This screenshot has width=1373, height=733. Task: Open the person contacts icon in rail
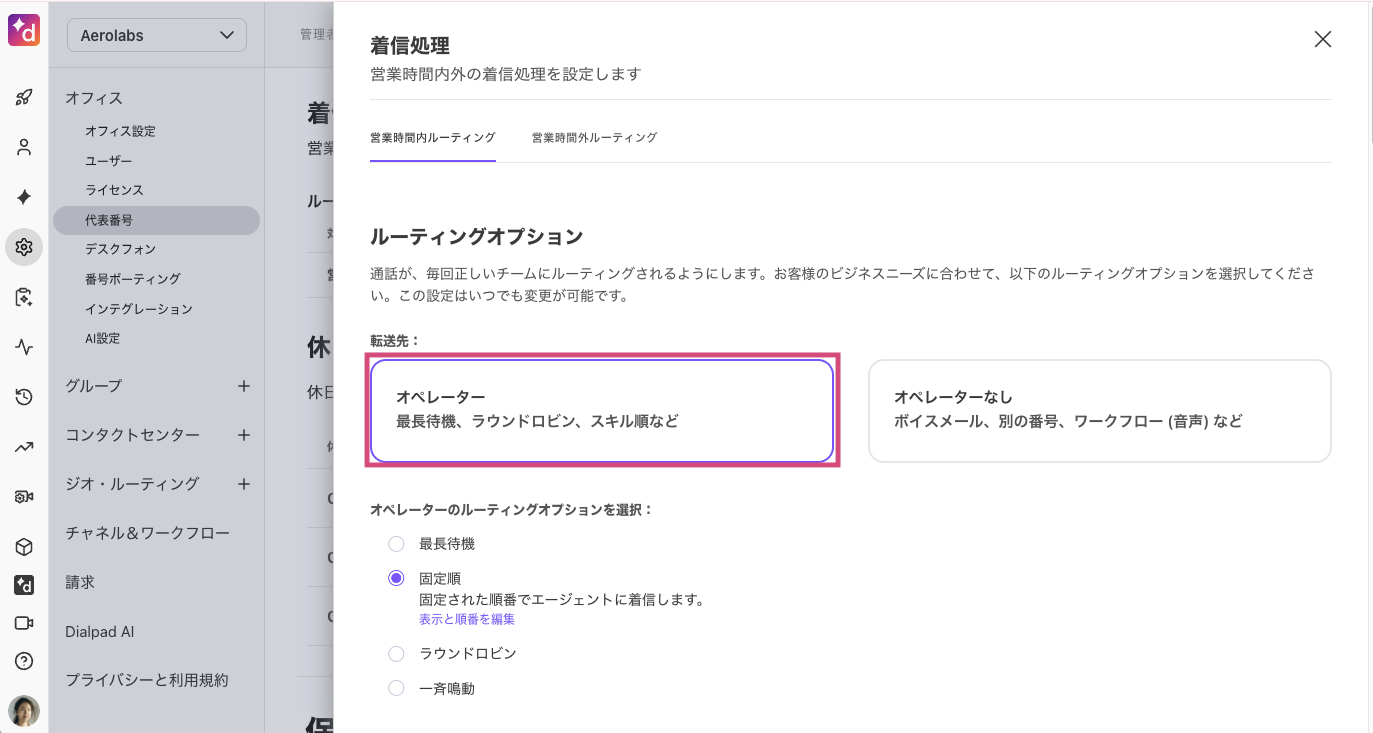click(24, 147)
